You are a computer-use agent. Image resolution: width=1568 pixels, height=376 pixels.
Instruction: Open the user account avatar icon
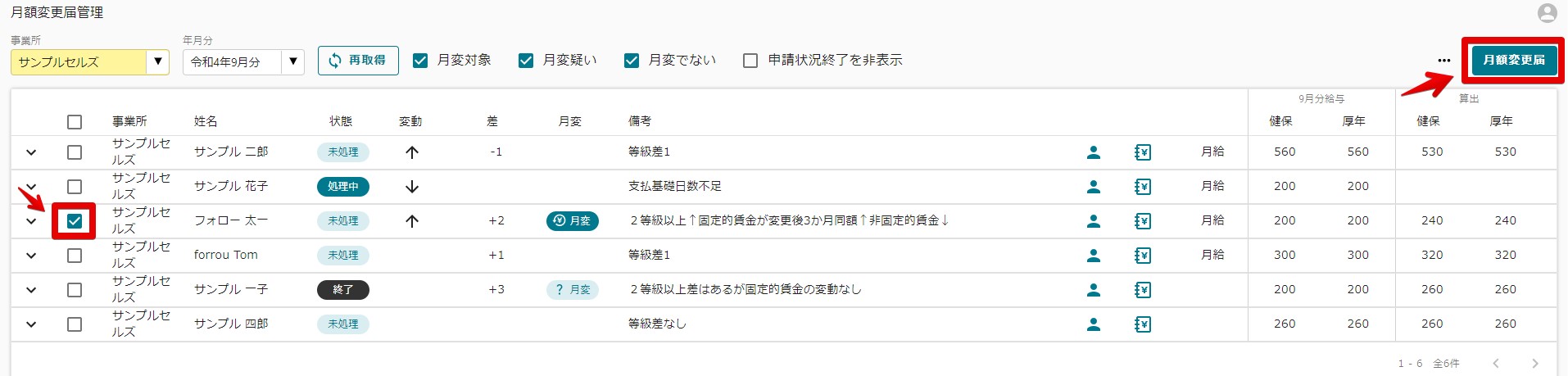[x=1547, y=13]
